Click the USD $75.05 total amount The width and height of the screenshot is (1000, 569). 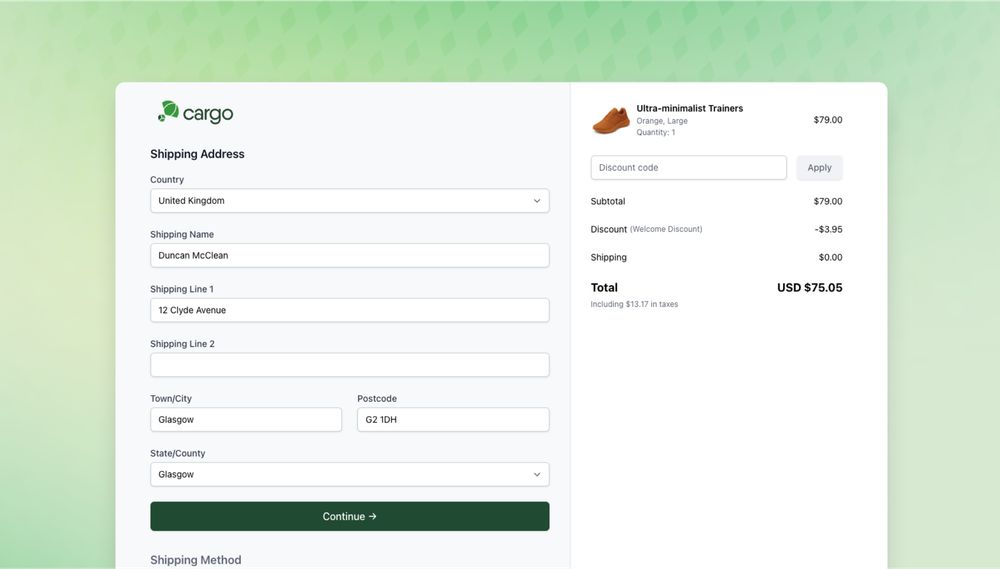point(809,288)
